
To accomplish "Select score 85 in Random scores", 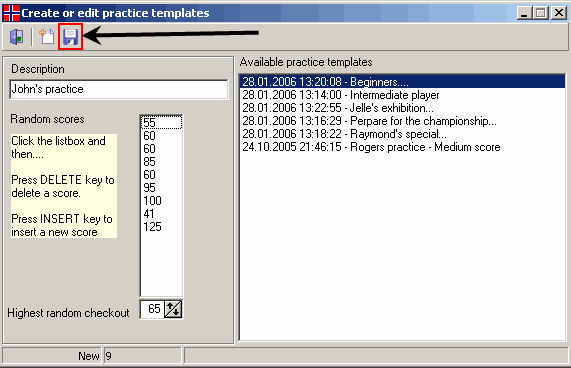I will point(161,162).
